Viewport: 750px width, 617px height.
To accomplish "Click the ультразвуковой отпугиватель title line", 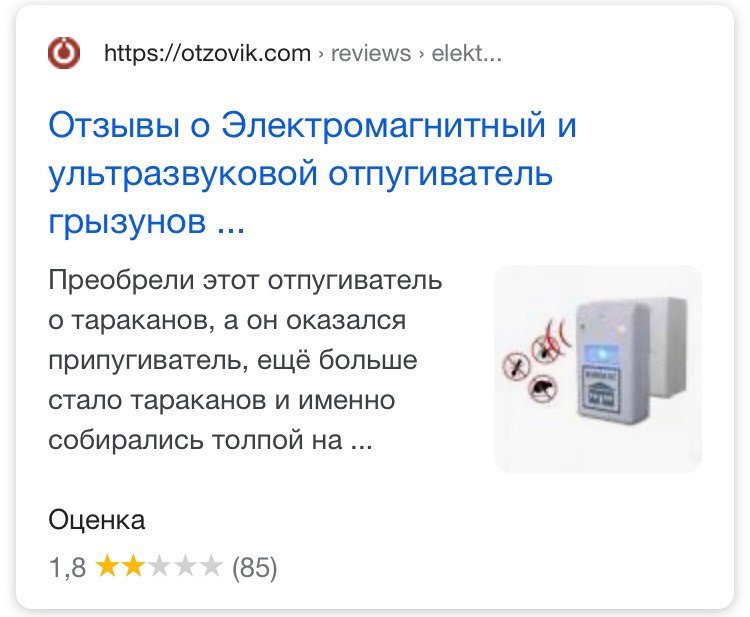I will point(300,174).
